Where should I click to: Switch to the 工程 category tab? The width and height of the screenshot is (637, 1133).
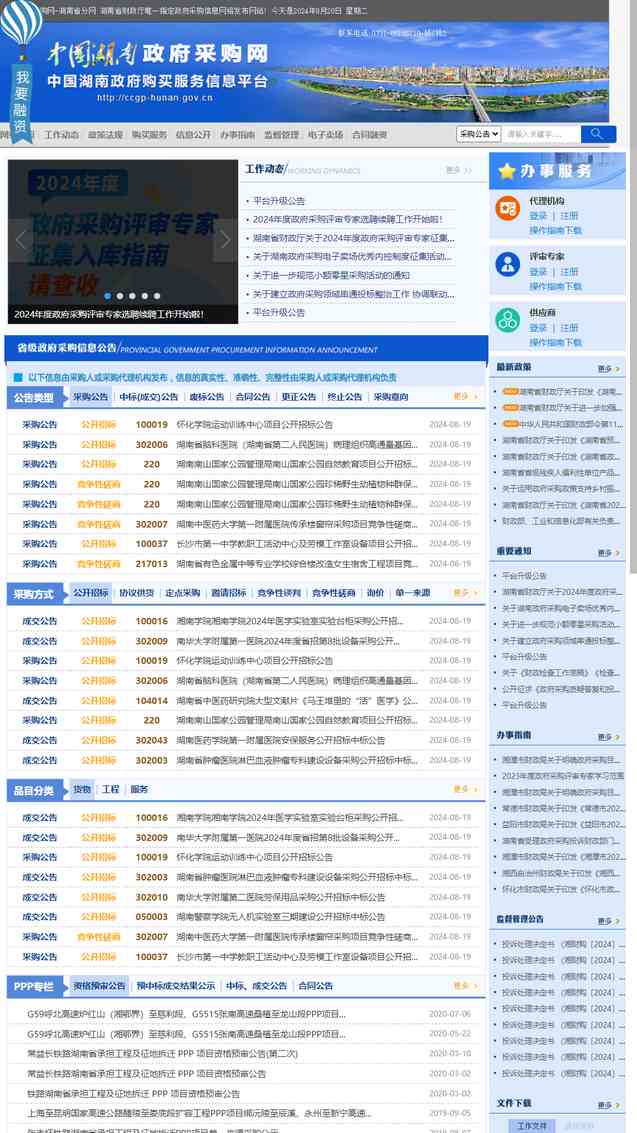point(110,790)
